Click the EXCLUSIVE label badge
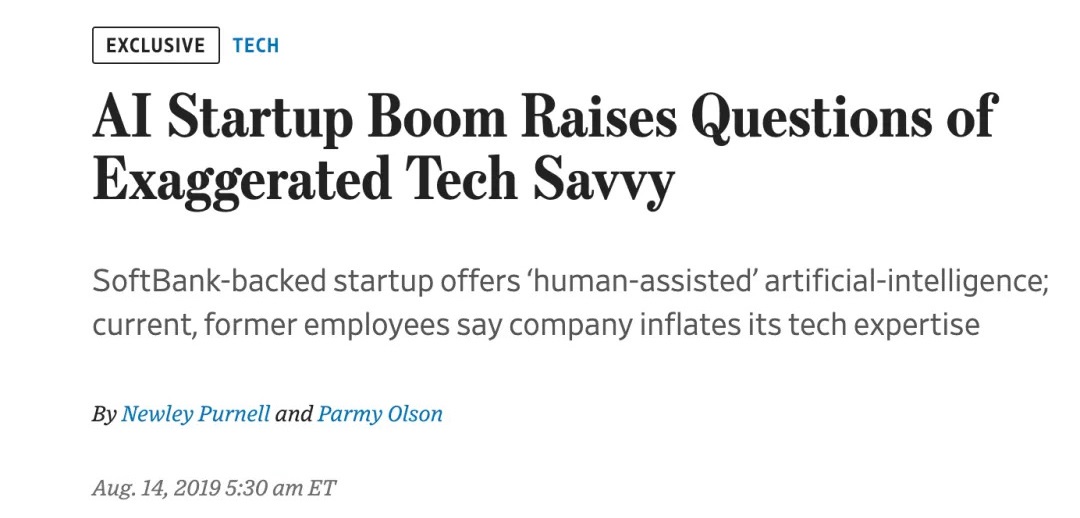 pos(156,45)
